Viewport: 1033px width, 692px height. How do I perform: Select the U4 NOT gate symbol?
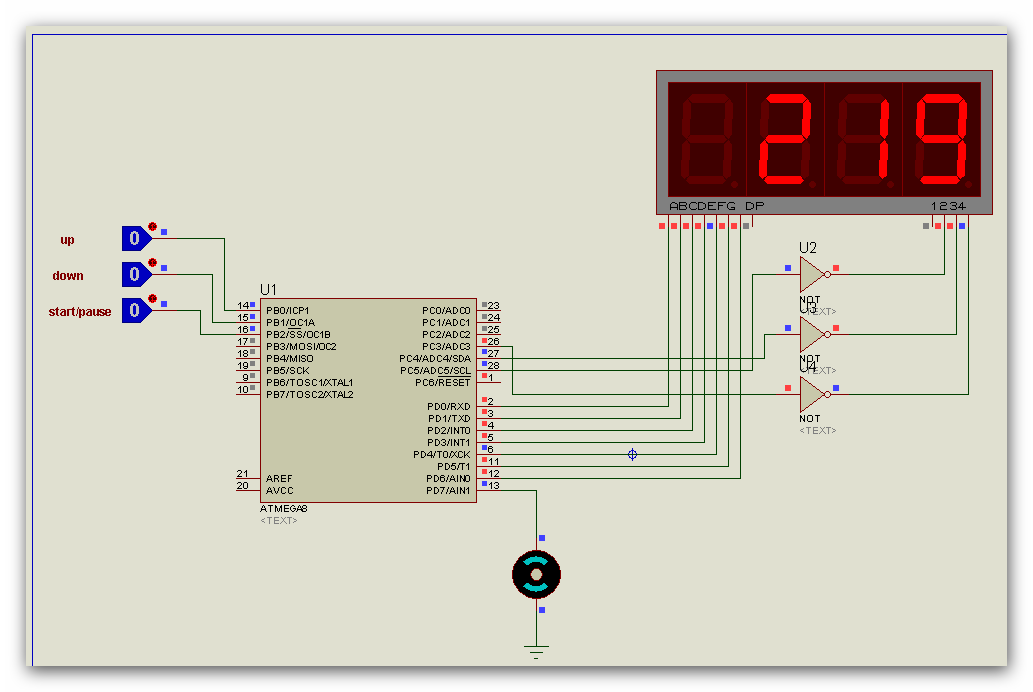click(x=813, y=395)
